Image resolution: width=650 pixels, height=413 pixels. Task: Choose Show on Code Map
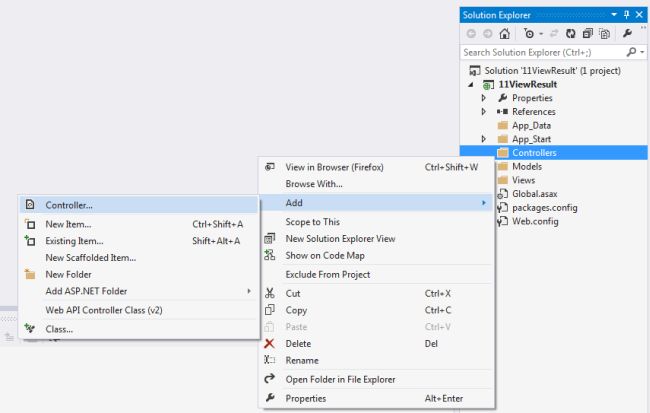[x=376, y=256]
